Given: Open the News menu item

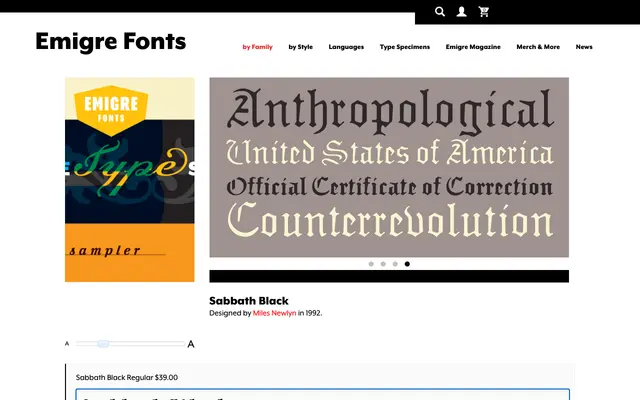Looking at the screenshot, I should click(584, 47).
